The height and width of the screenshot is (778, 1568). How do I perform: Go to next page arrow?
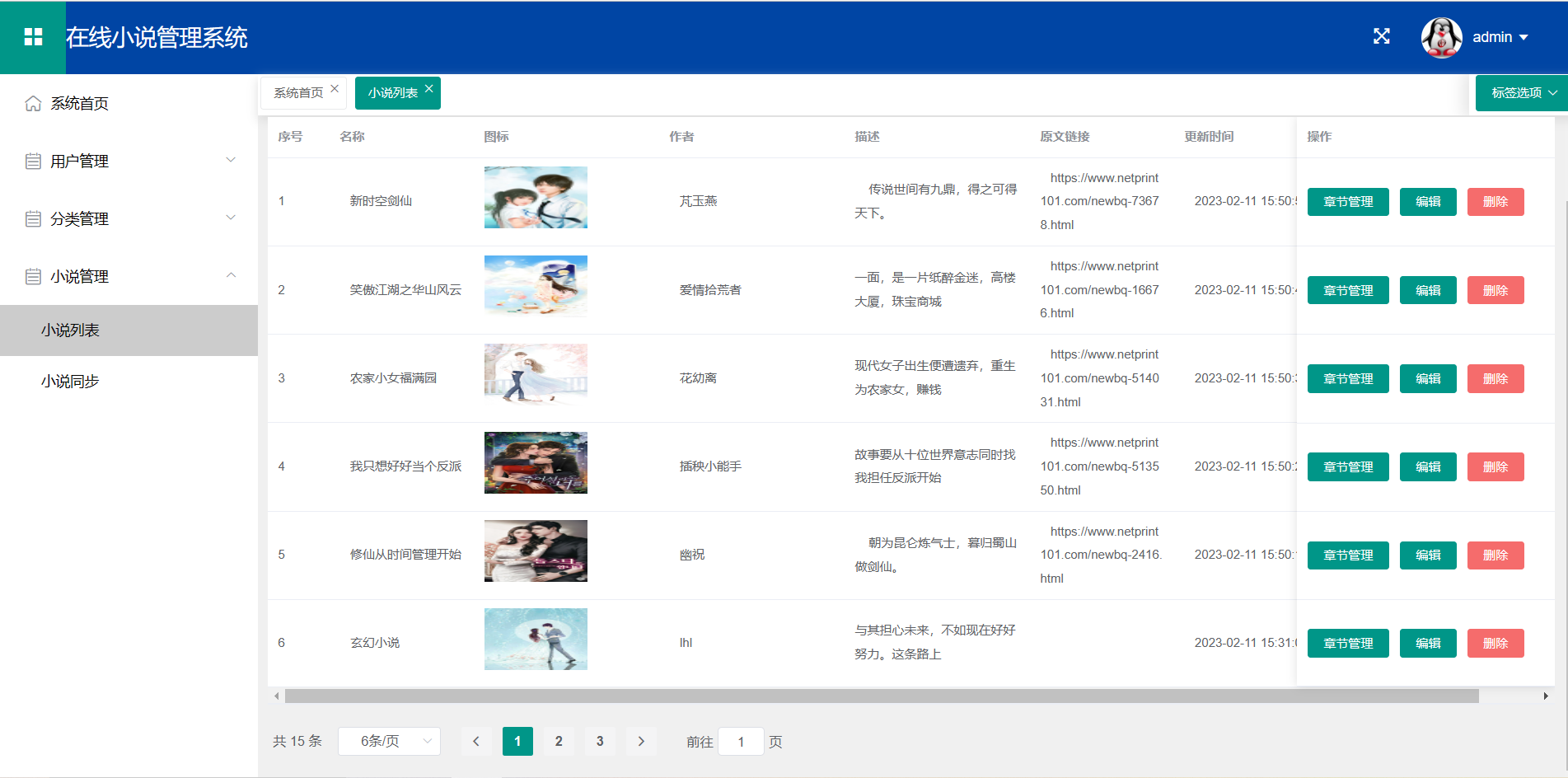tap(641, 741)
